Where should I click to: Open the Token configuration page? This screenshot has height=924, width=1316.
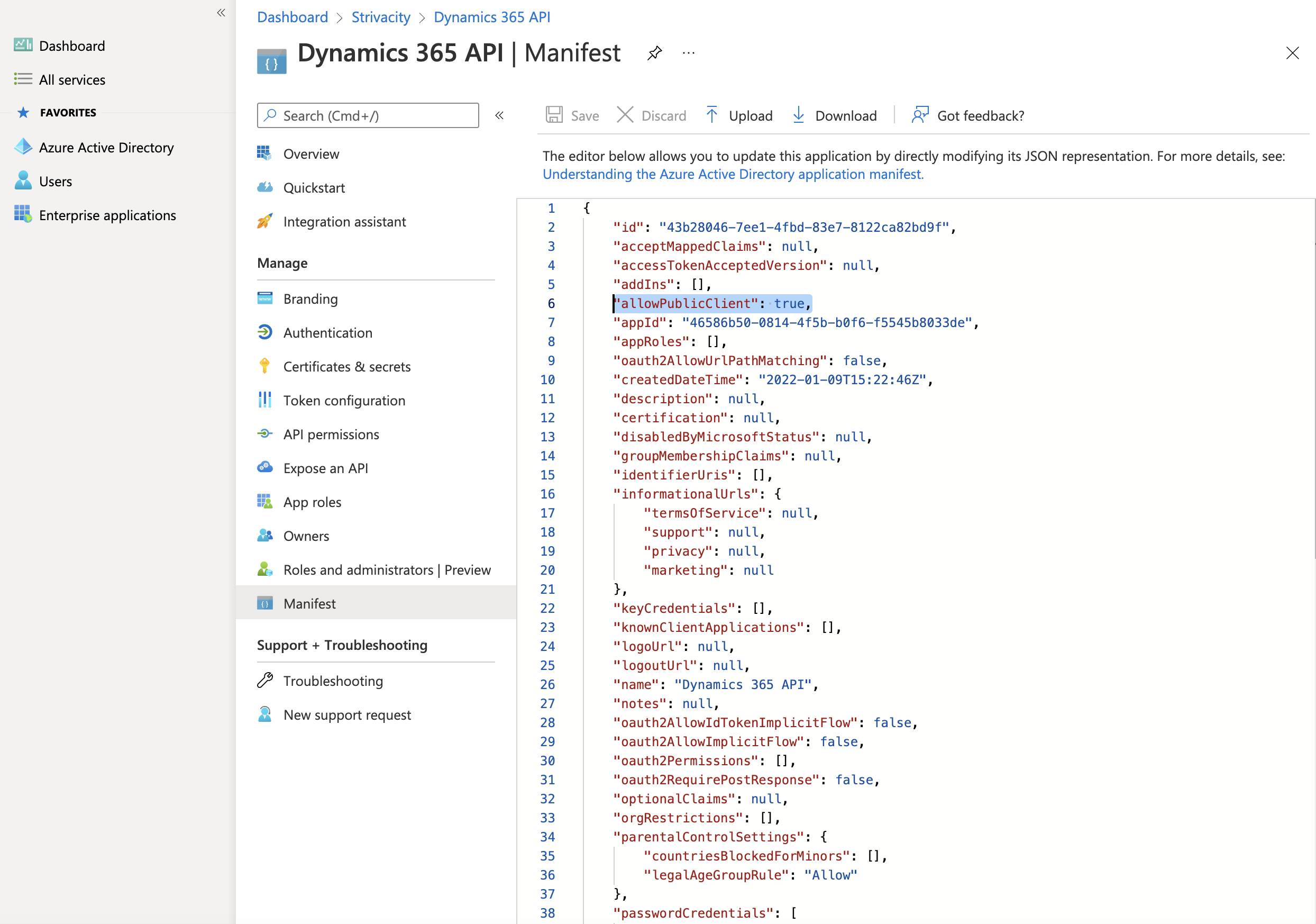[344, 400]
